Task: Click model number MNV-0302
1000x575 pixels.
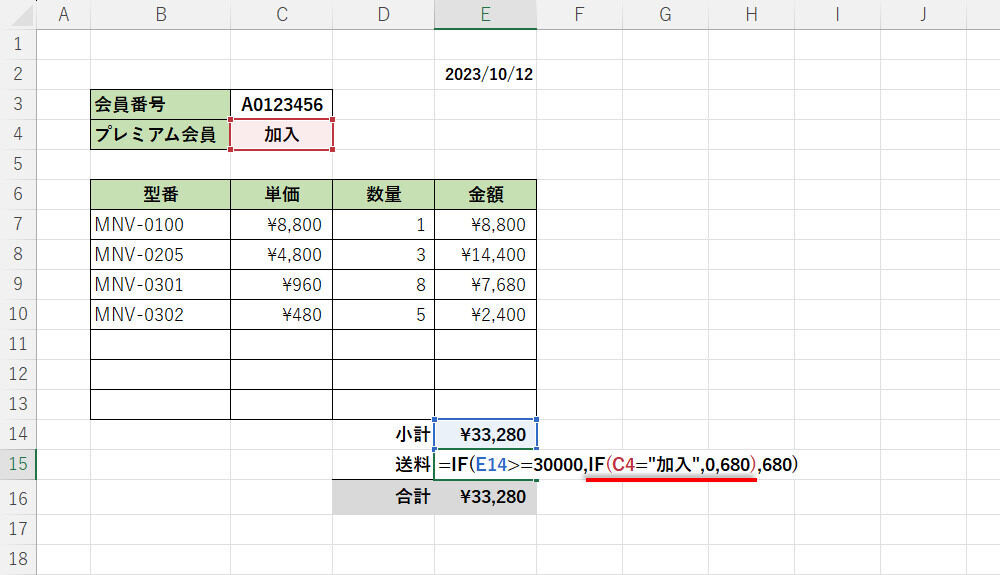Action: (x=161, y=314)
